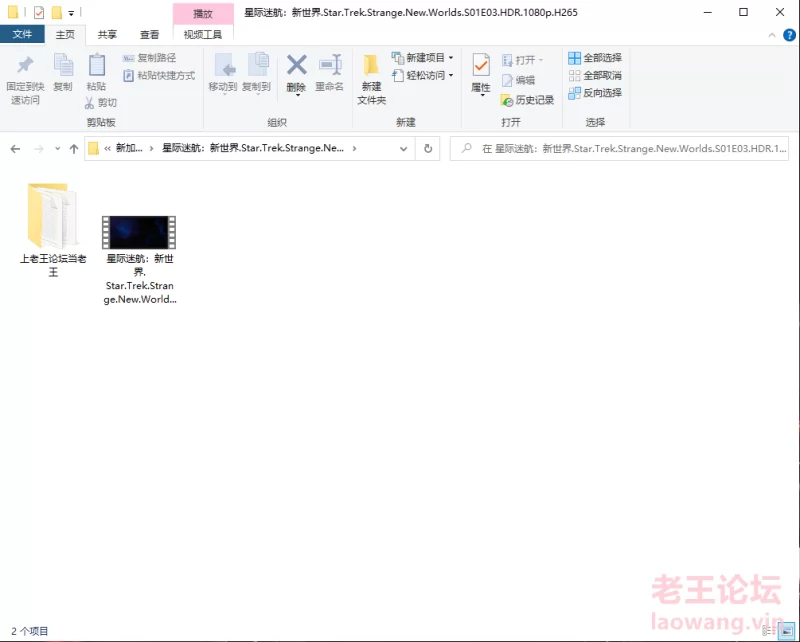This screenshot has width=800, height=642.
Task: Open History (历史记录)
Action: (528, 100)
